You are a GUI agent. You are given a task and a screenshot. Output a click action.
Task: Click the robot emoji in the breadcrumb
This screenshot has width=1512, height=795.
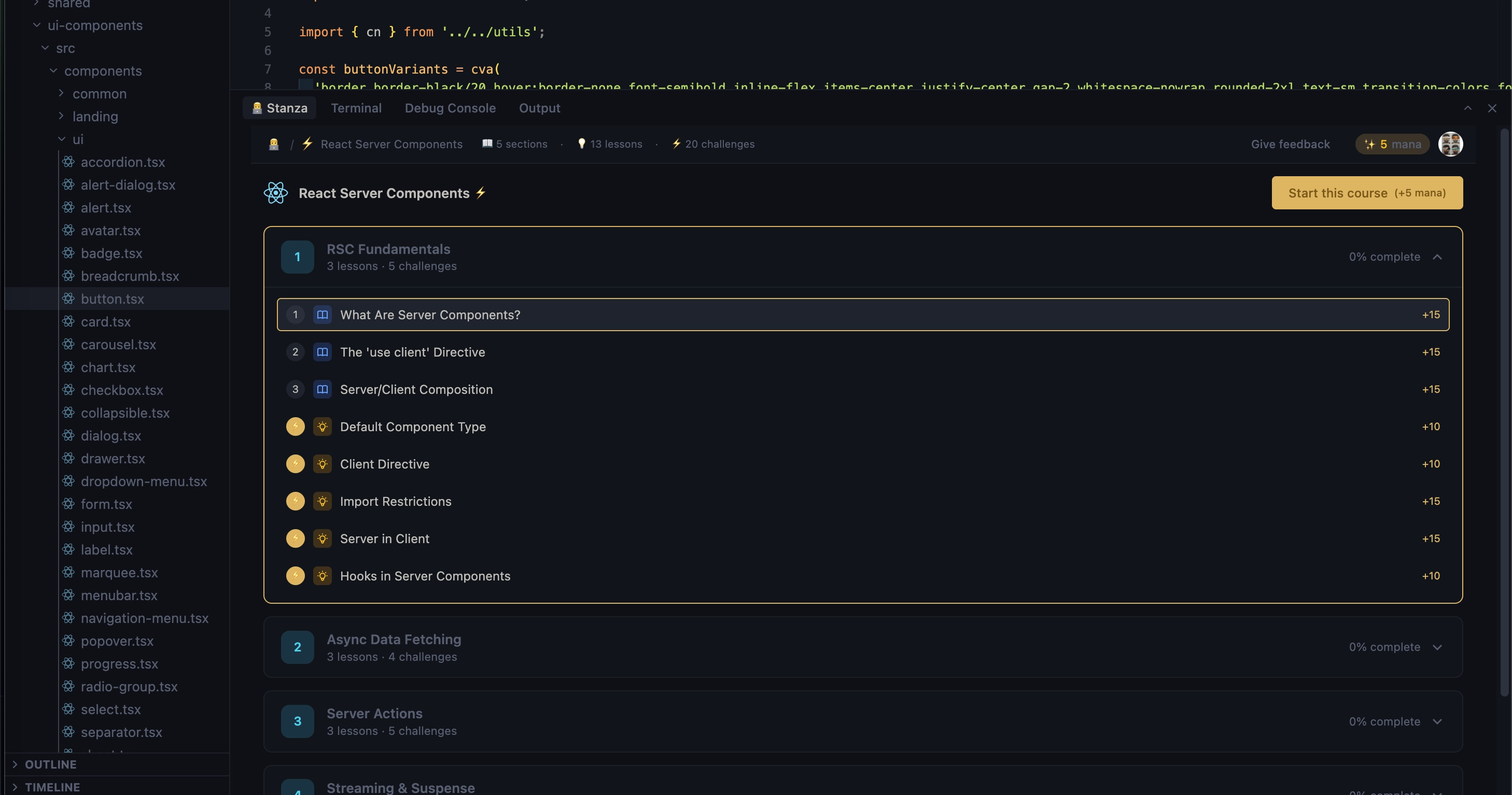[274, 144]
